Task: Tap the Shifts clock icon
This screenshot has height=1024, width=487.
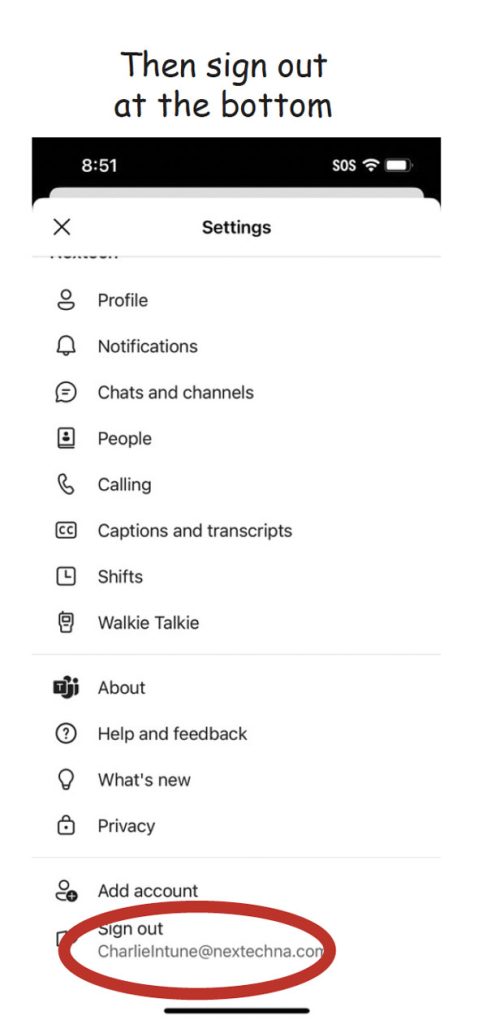Action: [x=66, y=577]
